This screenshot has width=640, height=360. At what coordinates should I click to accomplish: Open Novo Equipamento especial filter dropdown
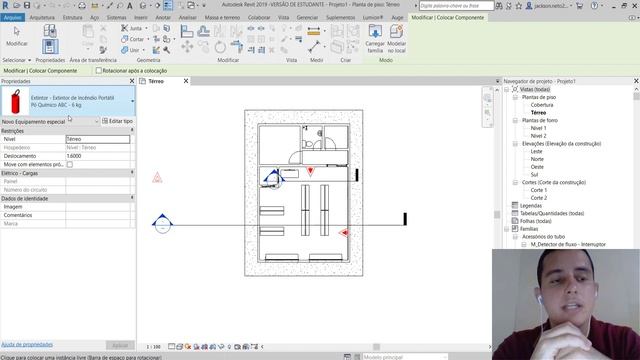coord(96,121)
